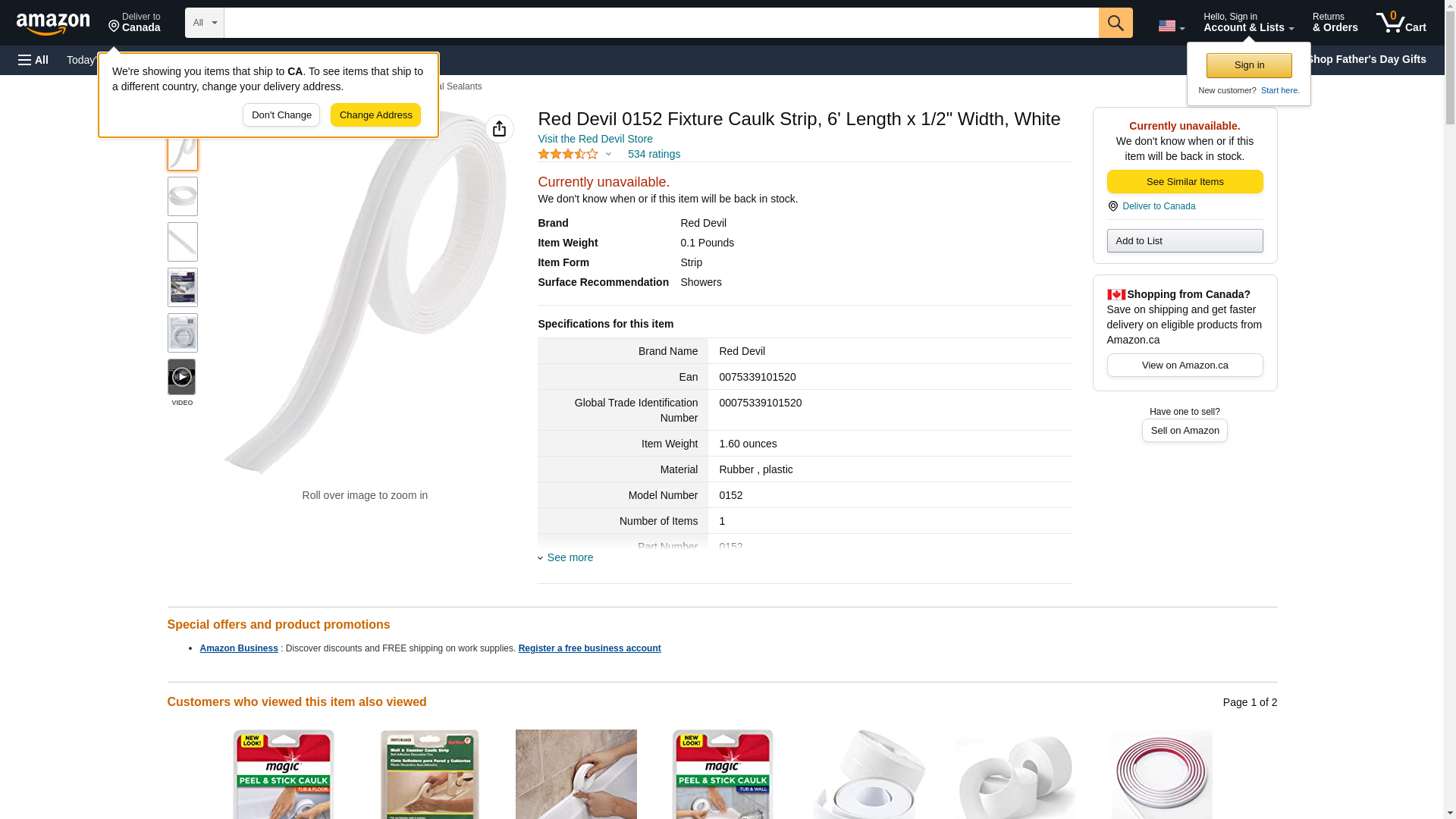Screen dimensions: 1456x819
Task: Open the All search category dropdown
Action: point(205,23)
